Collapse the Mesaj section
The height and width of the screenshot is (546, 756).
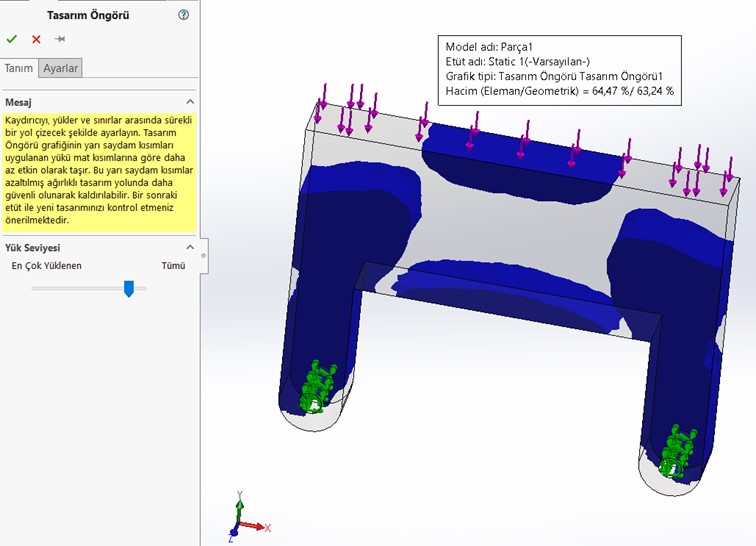point(189,102)
